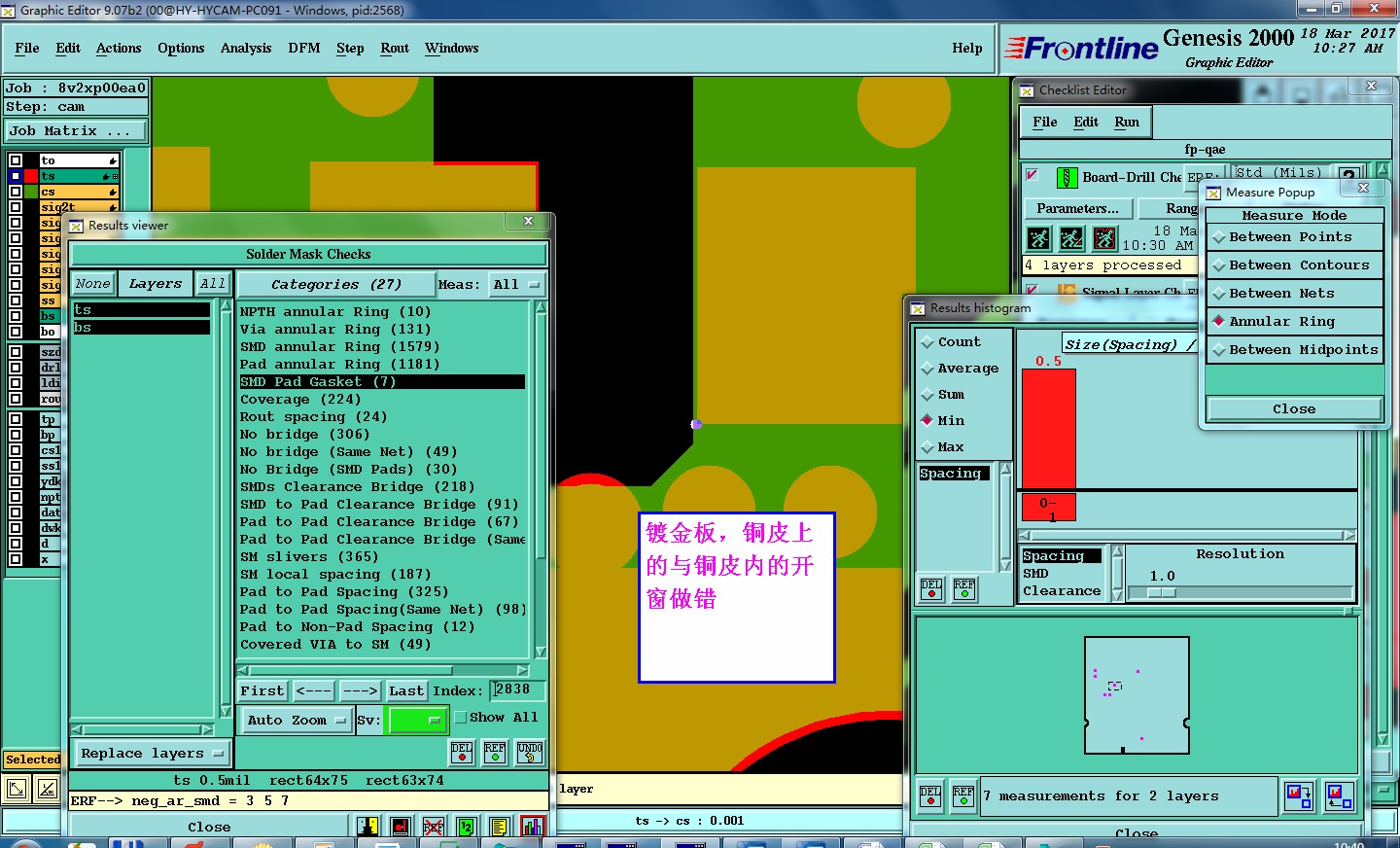Select Count option in Results histogram
The image size is (1400, 848).
pos(951,342)
